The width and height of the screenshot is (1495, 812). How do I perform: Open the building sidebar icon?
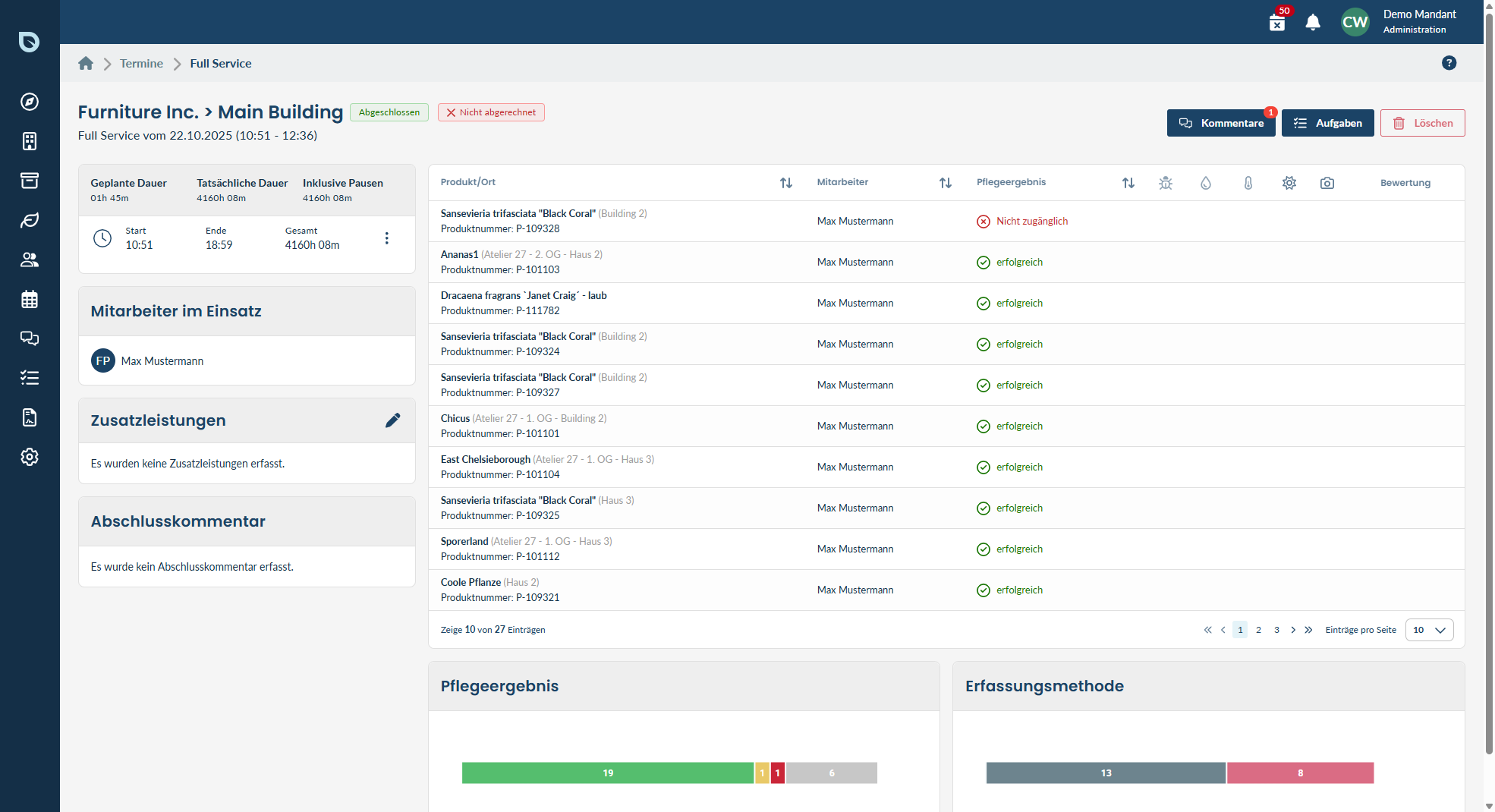(x=30, y=141)
